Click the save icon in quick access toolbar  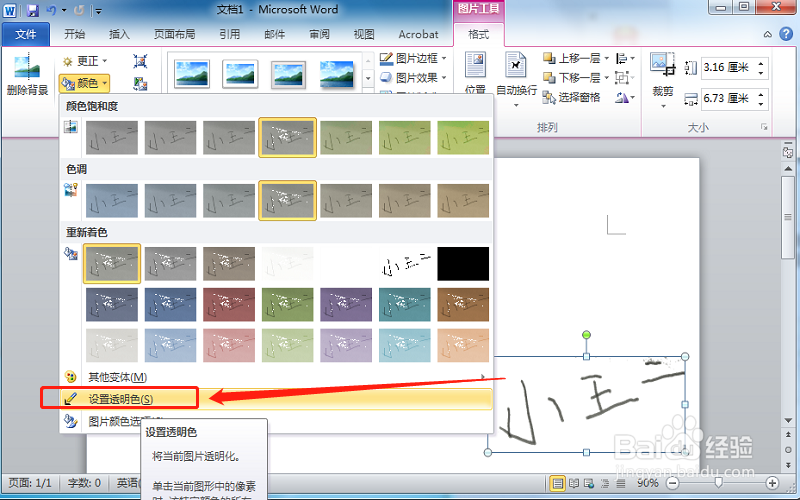pyautogui.click(x=33, y=10)
